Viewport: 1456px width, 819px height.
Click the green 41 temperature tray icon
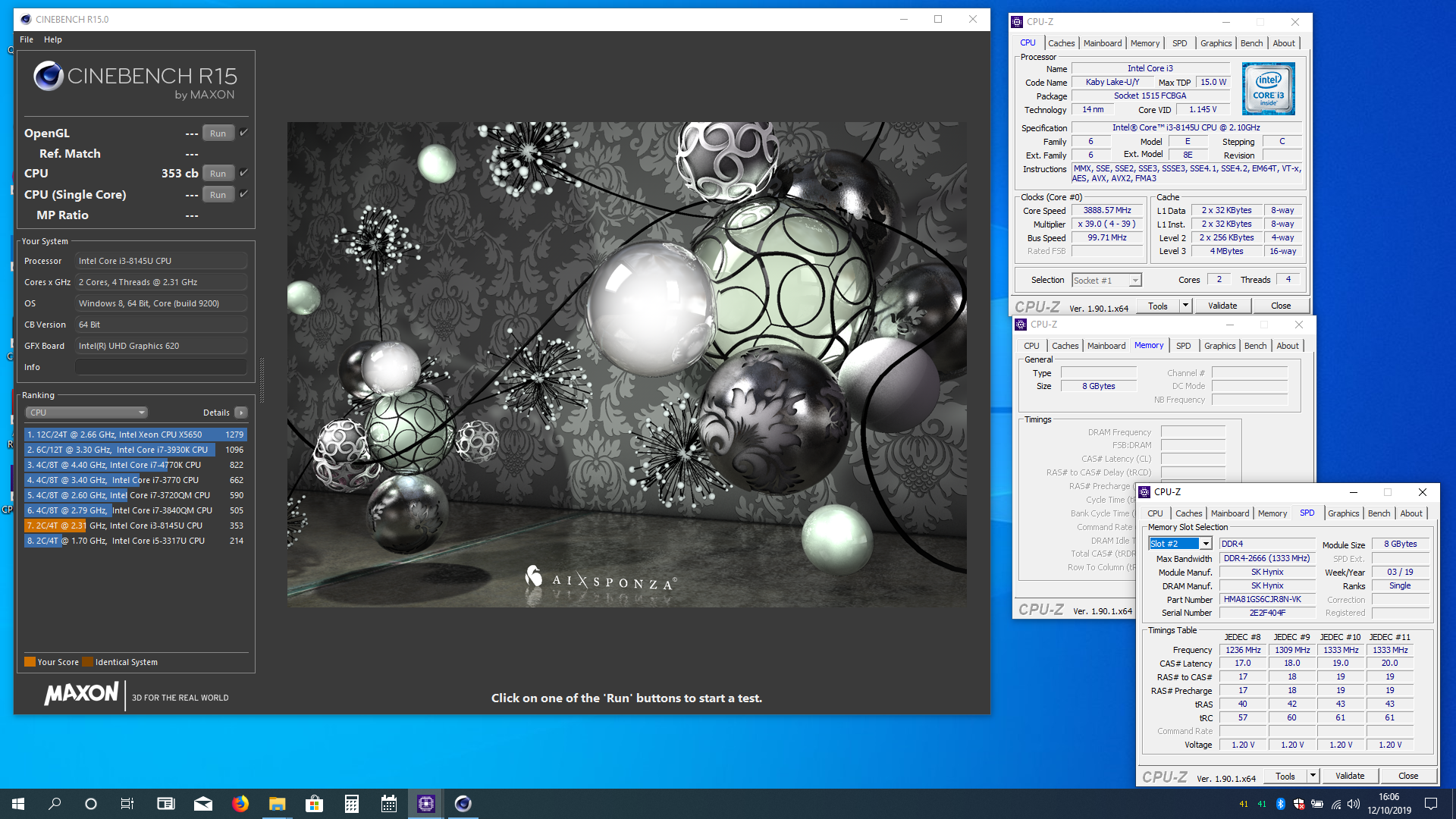(1262, 804)
